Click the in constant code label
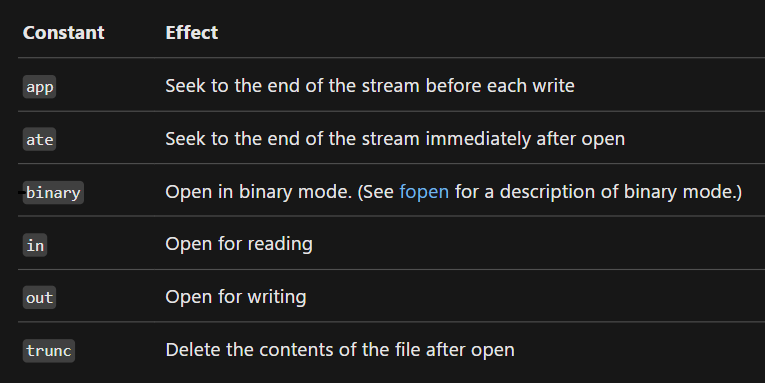The height and width of the screenshot is (383, 765). click(x=35, y=245)
